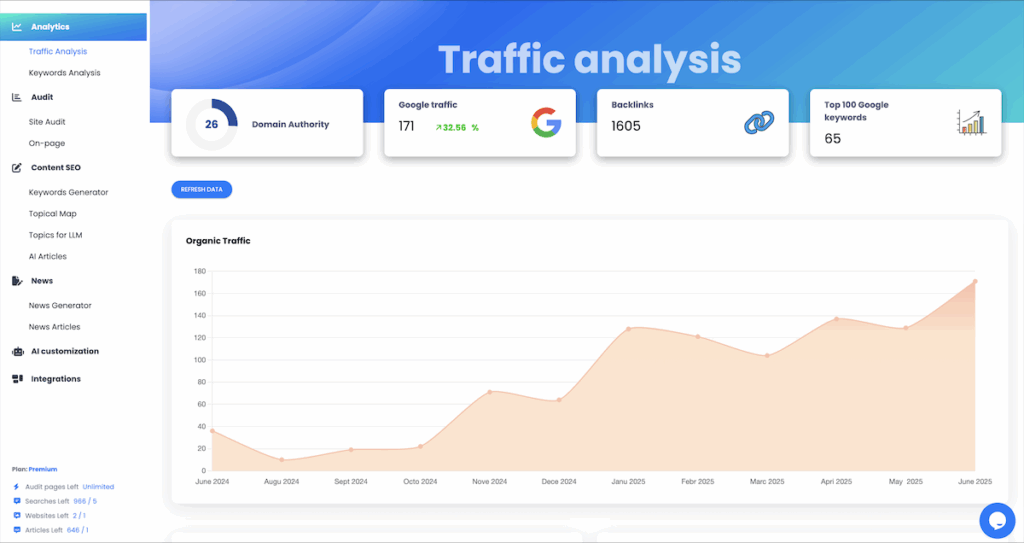Click the Analytics chart icon in sidebar

point(17,27)
